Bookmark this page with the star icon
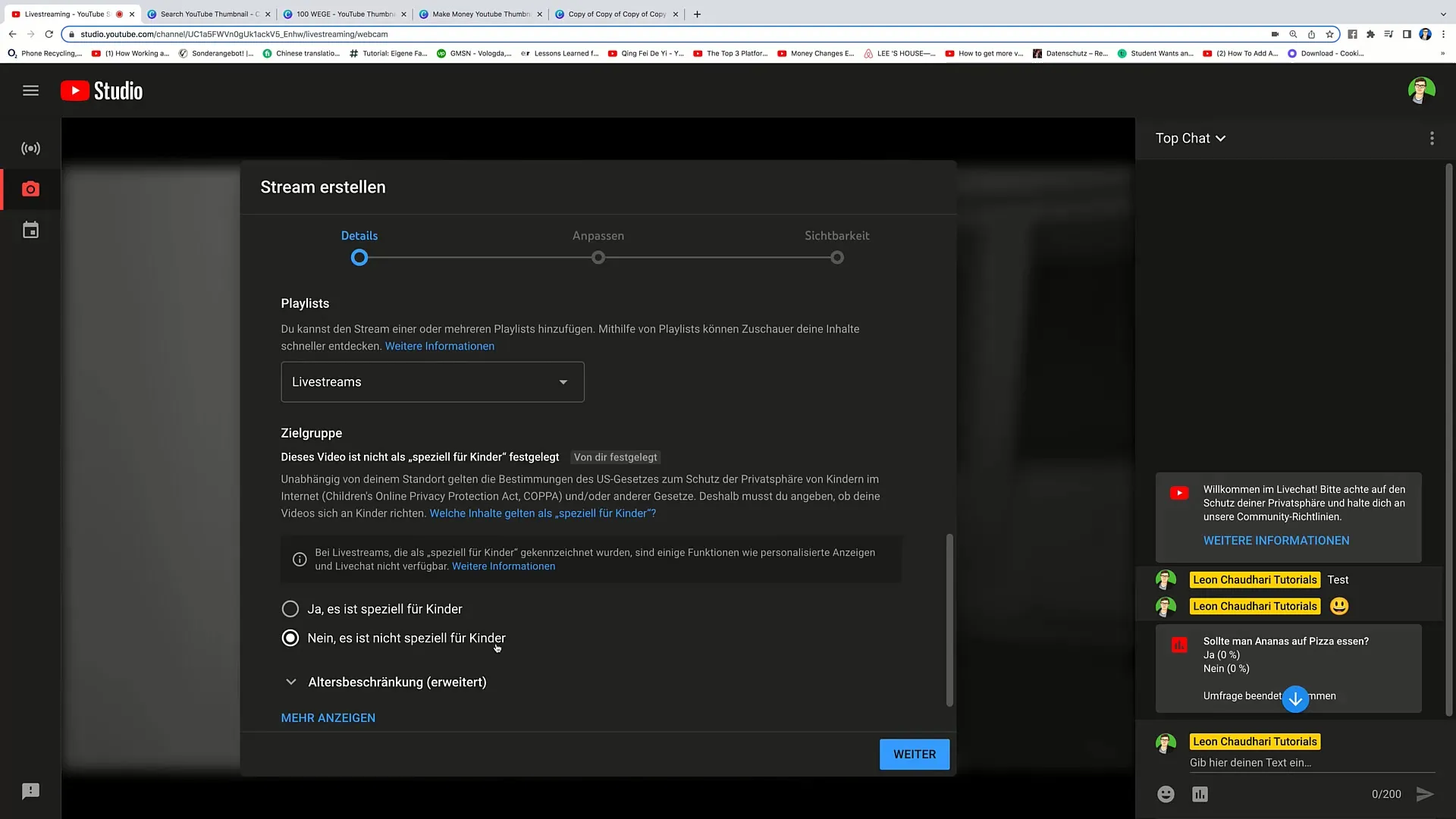 (1329, 34)
